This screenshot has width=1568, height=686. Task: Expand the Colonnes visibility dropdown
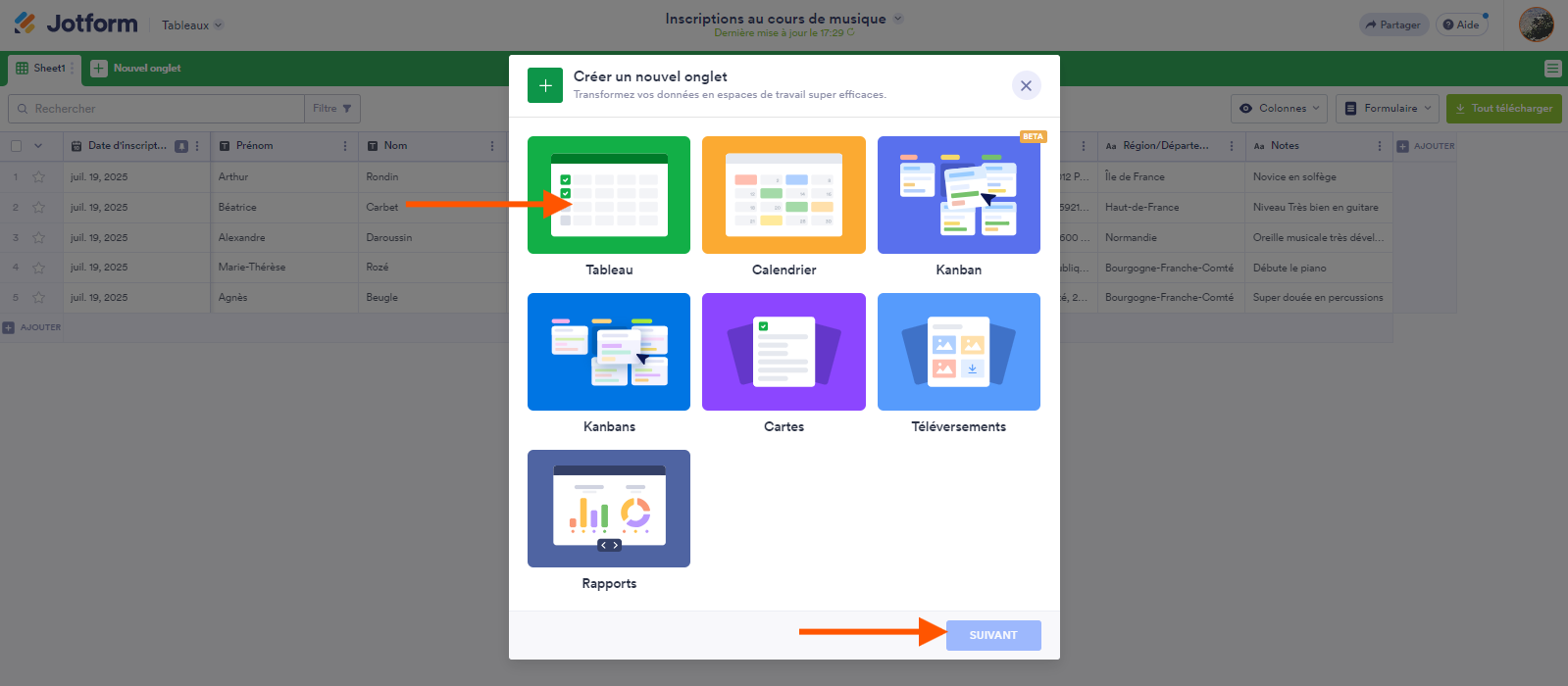pyautogui.click(x=1280, y=109)
